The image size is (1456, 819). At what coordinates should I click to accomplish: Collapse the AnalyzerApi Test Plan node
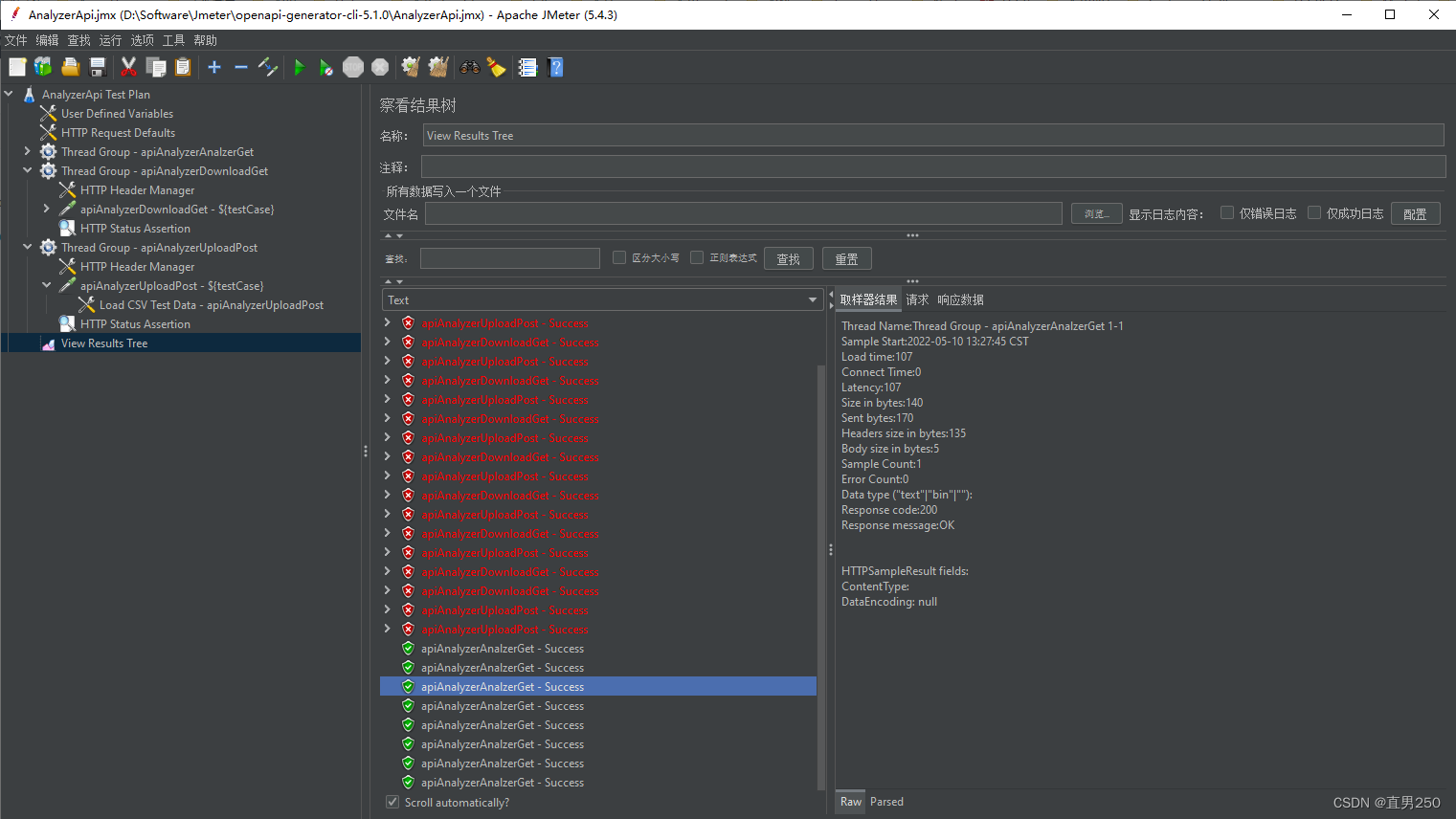coord(9,95)
